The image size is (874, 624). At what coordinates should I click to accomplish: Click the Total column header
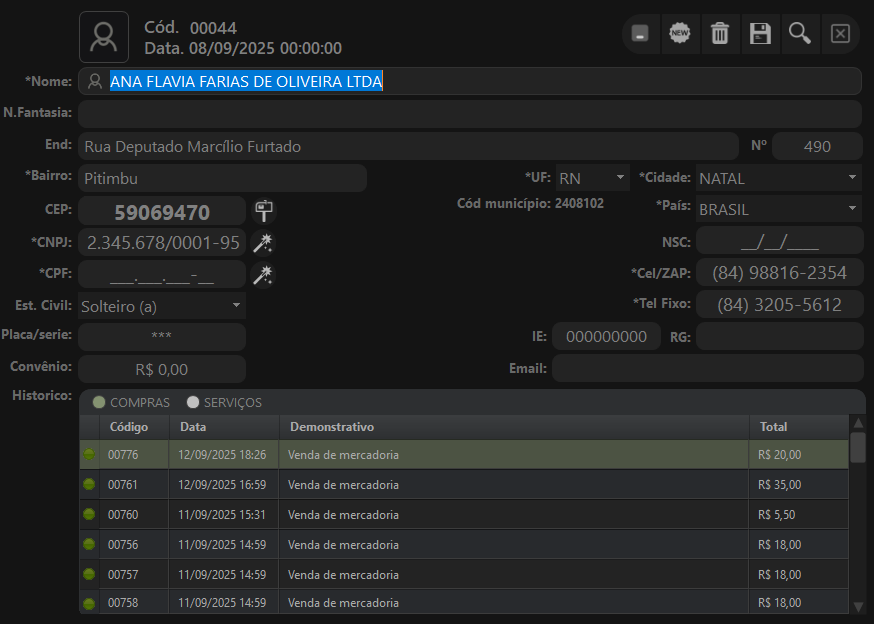tap(773, 427)
